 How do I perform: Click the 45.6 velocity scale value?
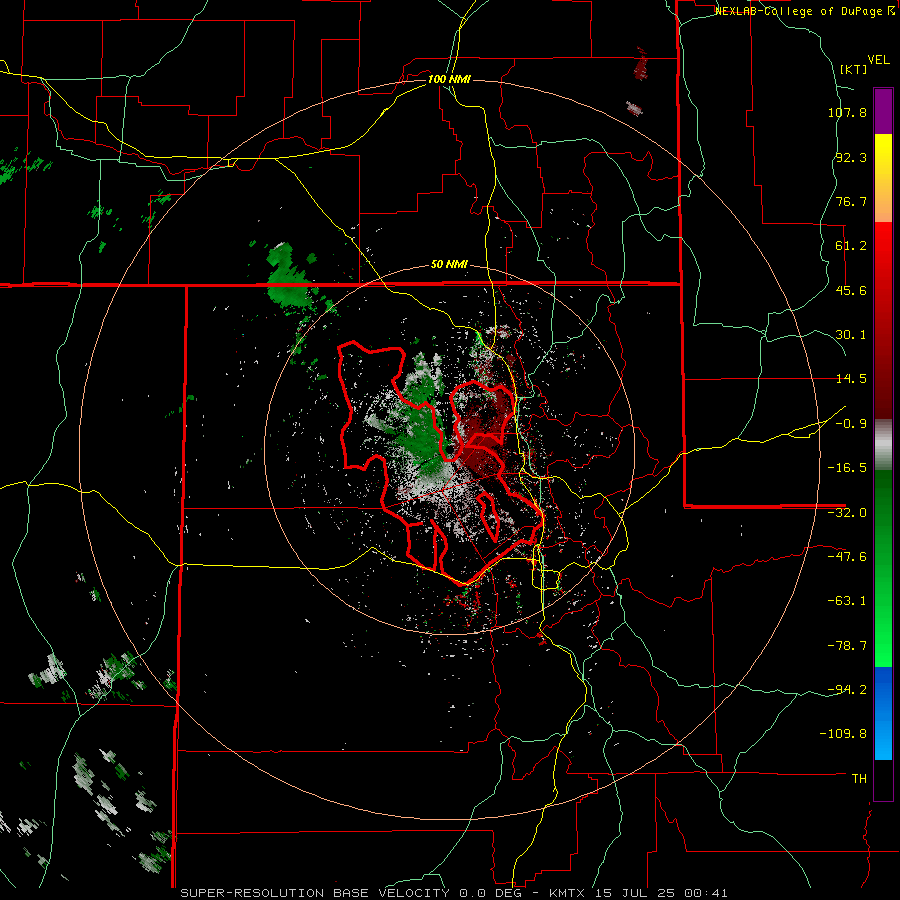point(851,290)
